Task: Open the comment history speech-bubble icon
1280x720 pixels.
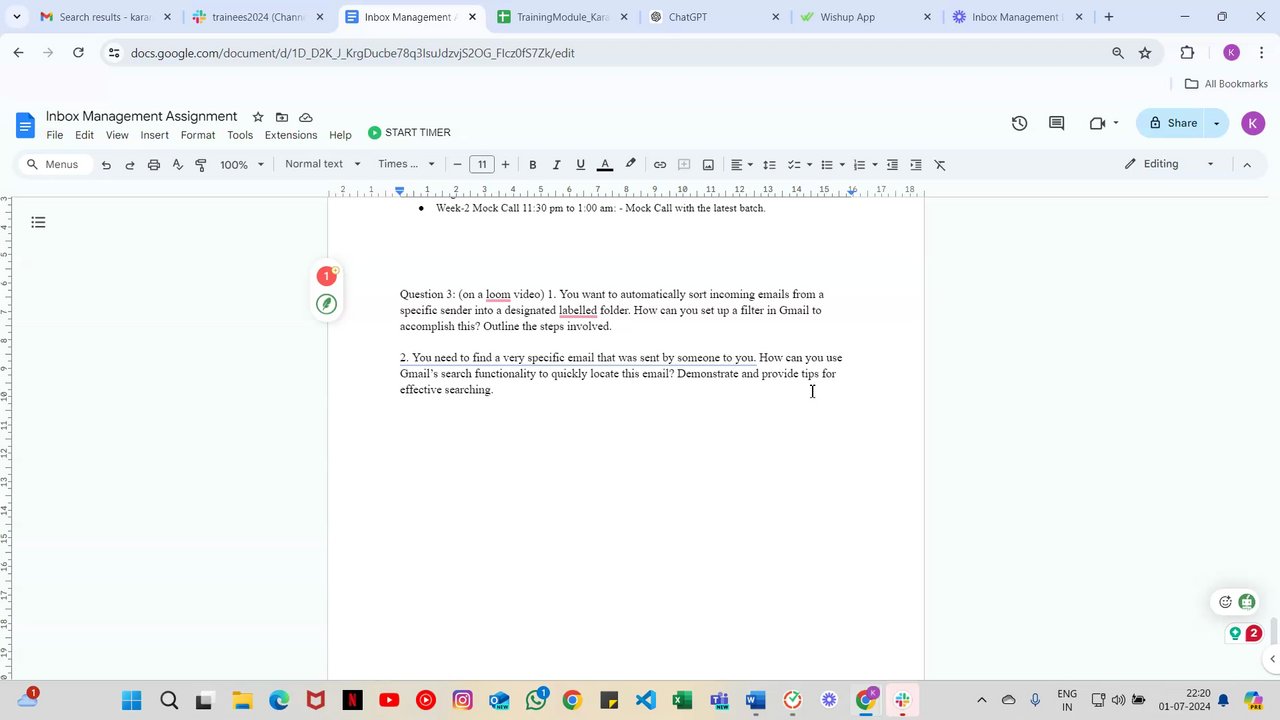Action: tap(1056, 123)
